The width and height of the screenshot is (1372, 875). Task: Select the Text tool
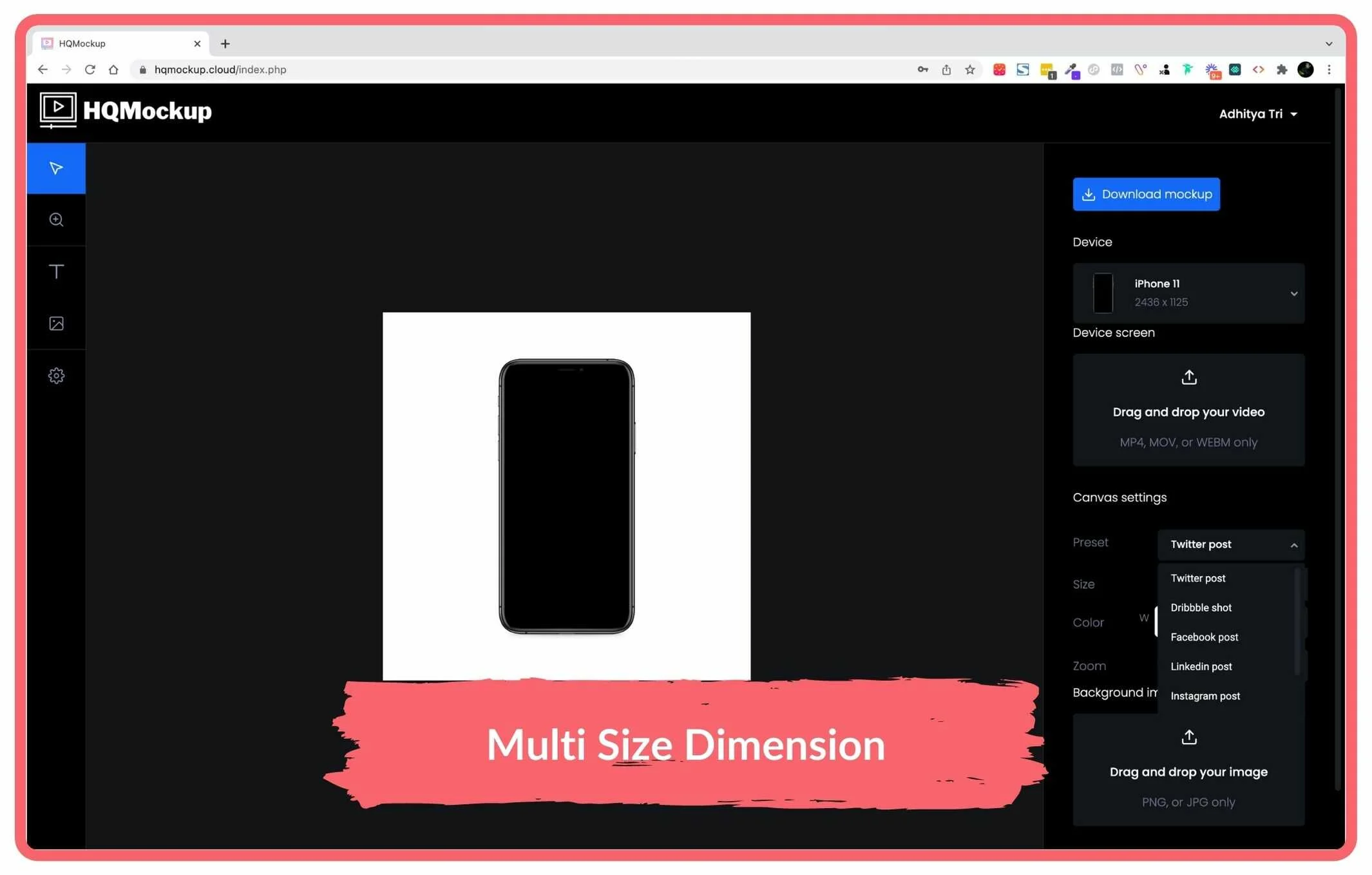tap(56, 272)
